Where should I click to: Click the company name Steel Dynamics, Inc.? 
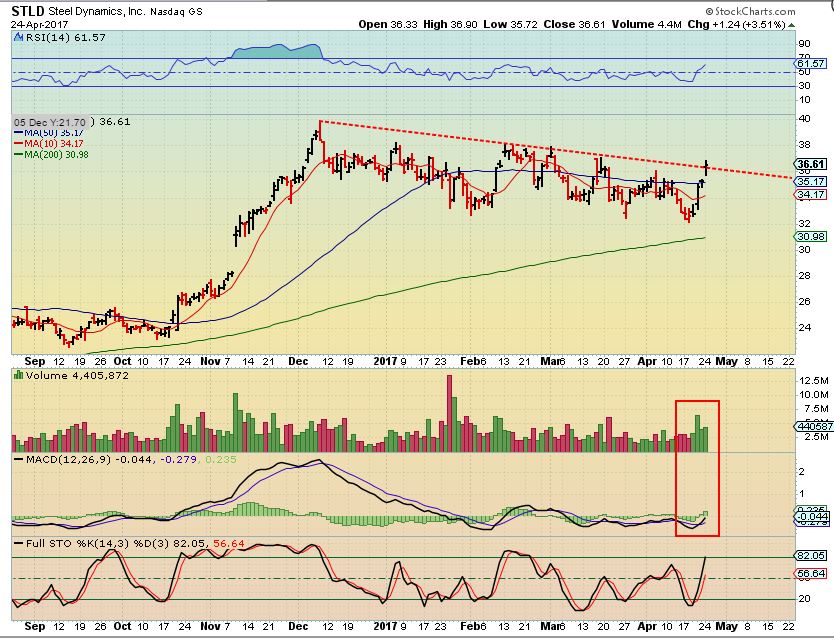pos(97,11)
